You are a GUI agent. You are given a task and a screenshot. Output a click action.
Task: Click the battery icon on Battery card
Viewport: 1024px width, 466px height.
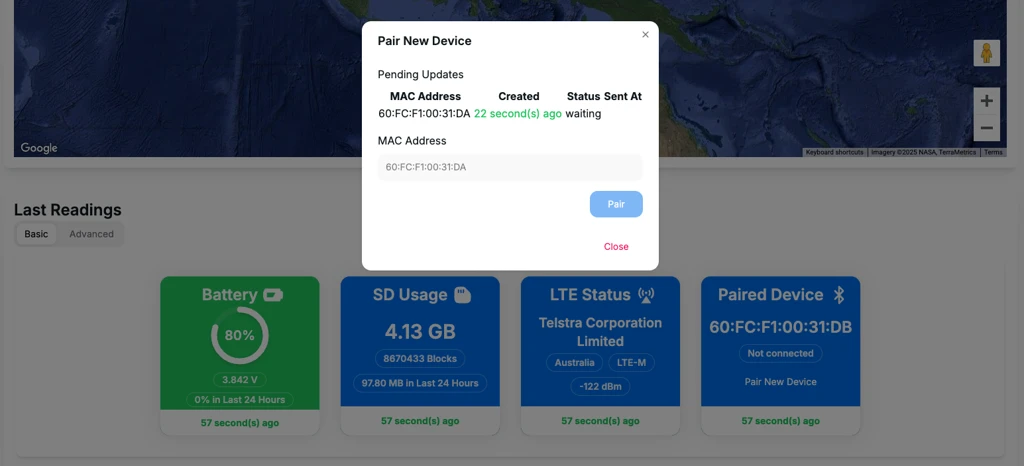pyautogui.click(x=273, y=295)
